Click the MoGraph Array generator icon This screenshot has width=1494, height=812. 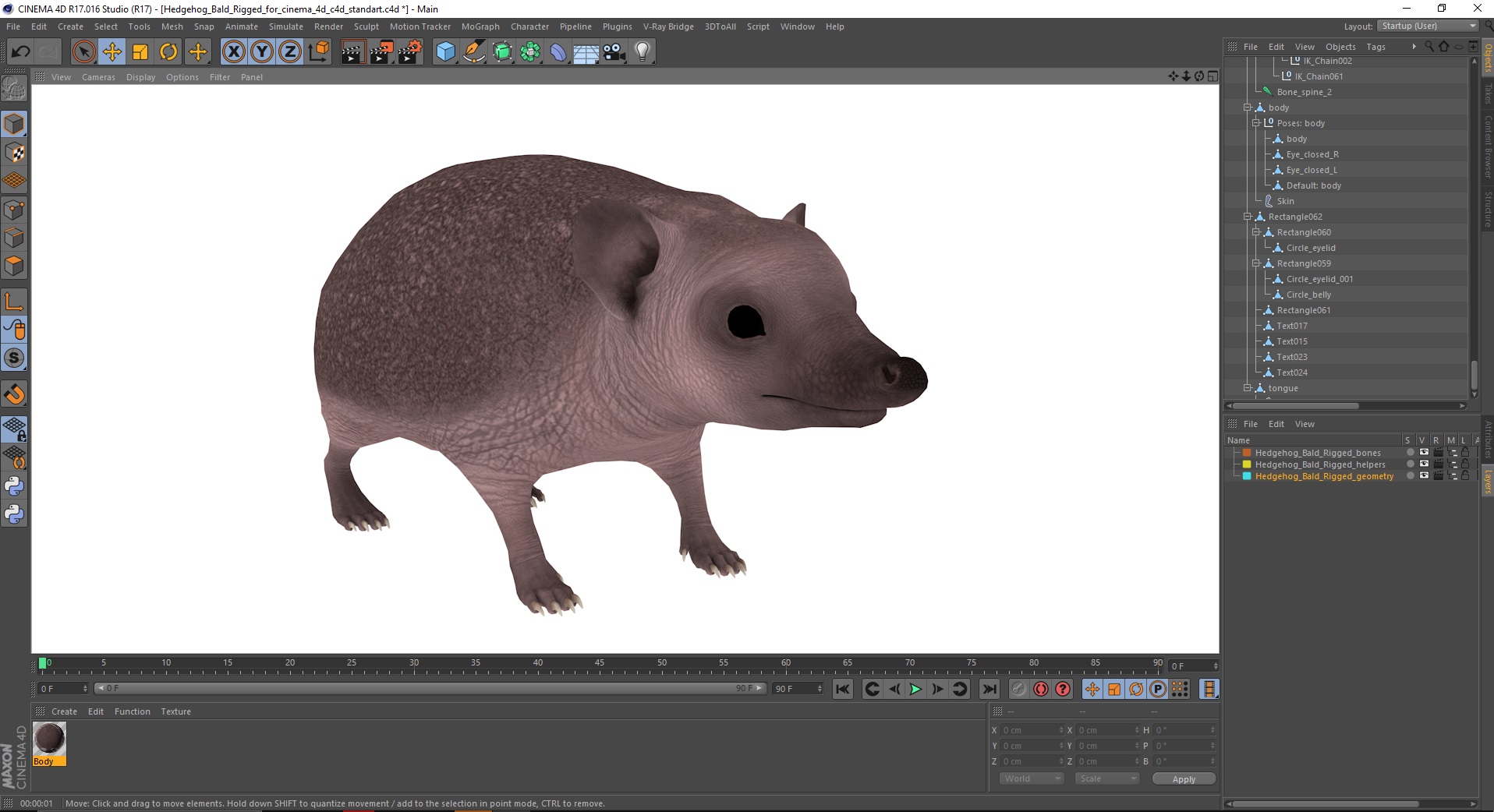pos(530,52)
